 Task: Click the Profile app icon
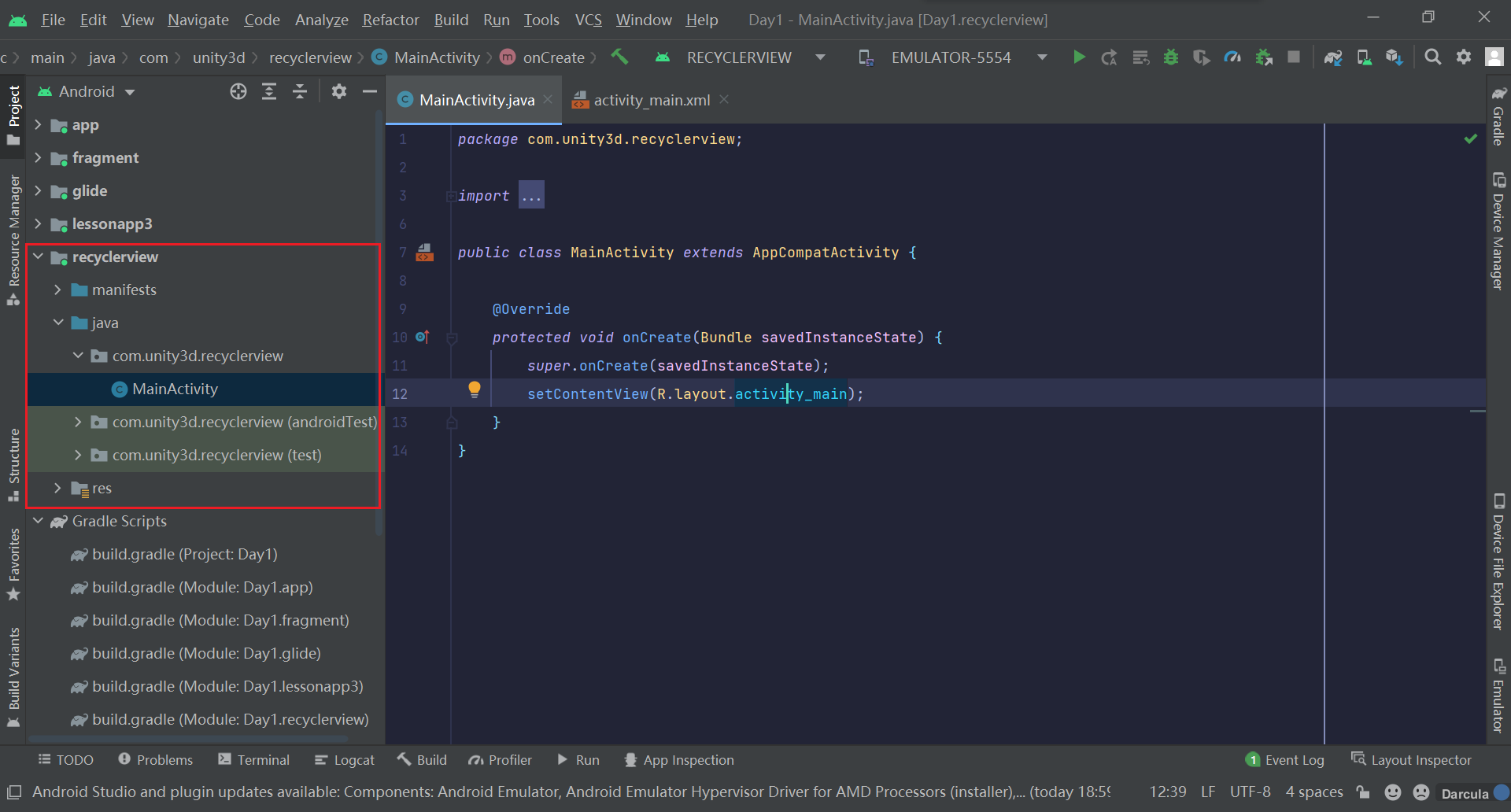tap(1232, 57)
